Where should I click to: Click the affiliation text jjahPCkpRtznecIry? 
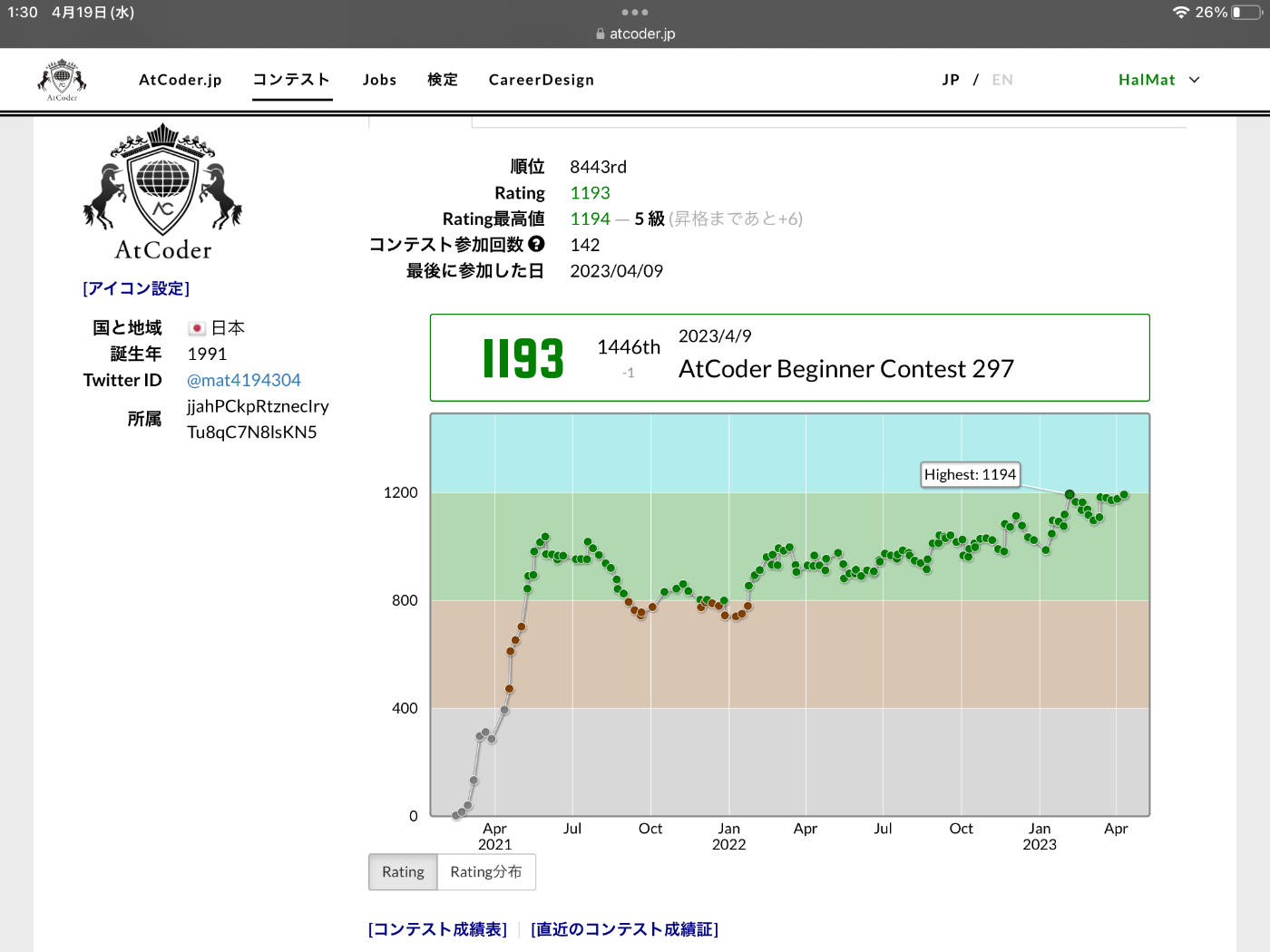(258, 406)
